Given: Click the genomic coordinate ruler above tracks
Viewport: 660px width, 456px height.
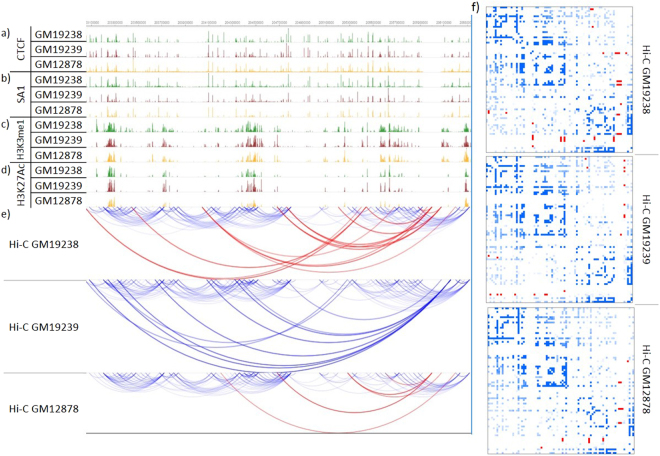Looking at the screenshot, I should click(x=279, y=23).
